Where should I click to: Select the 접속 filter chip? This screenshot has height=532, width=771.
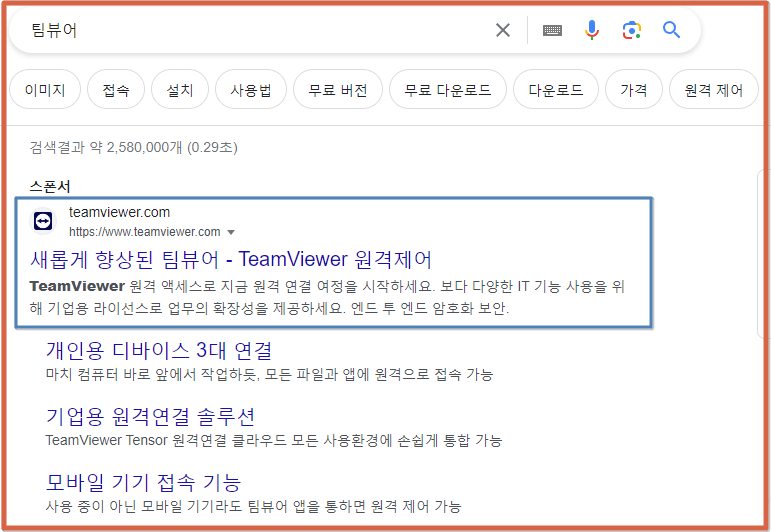(x=116, y=89)
